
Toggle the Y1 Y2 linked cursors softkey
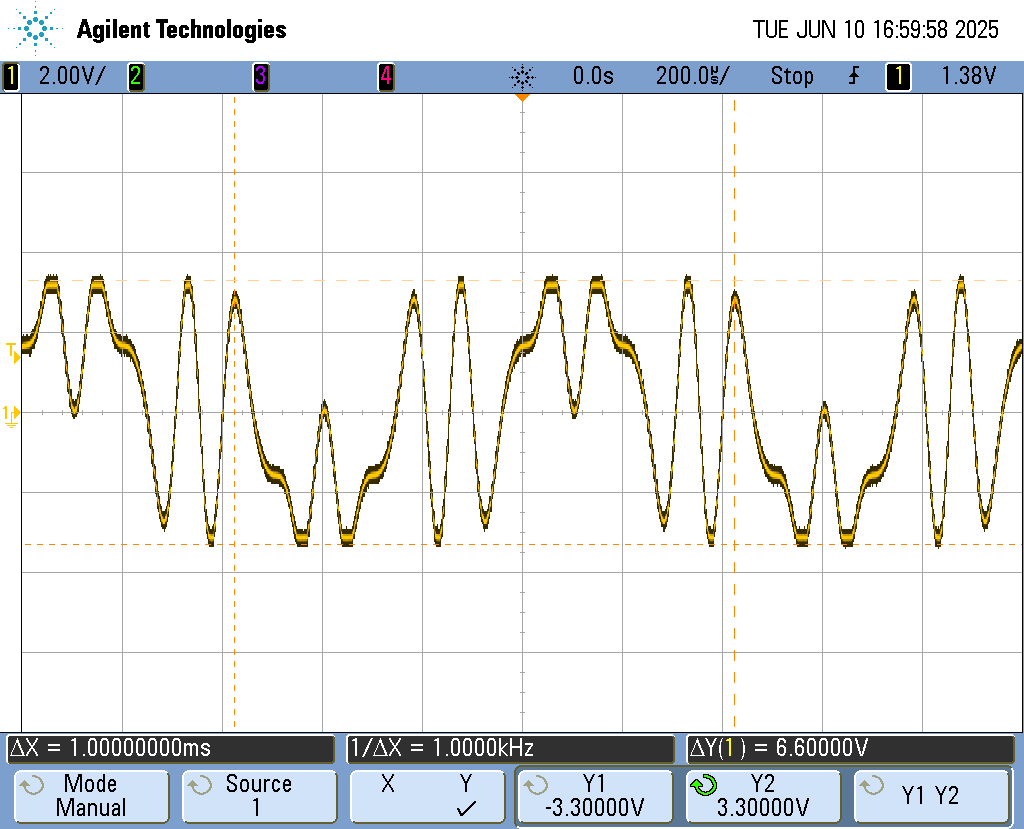(931, 796)
